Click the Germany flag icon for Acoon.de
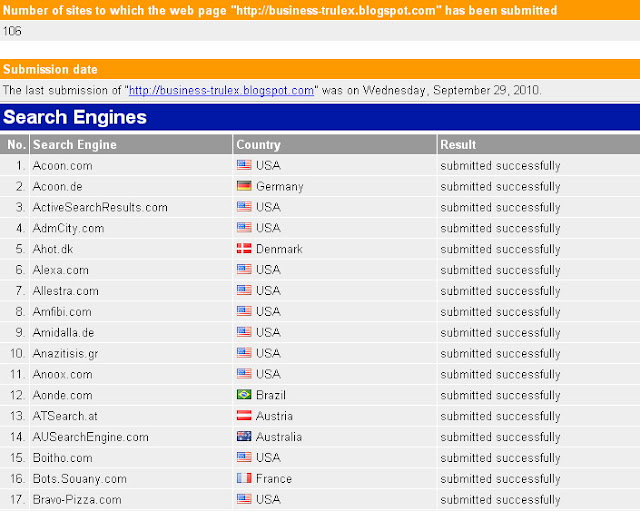 click(x=244, y=186)
